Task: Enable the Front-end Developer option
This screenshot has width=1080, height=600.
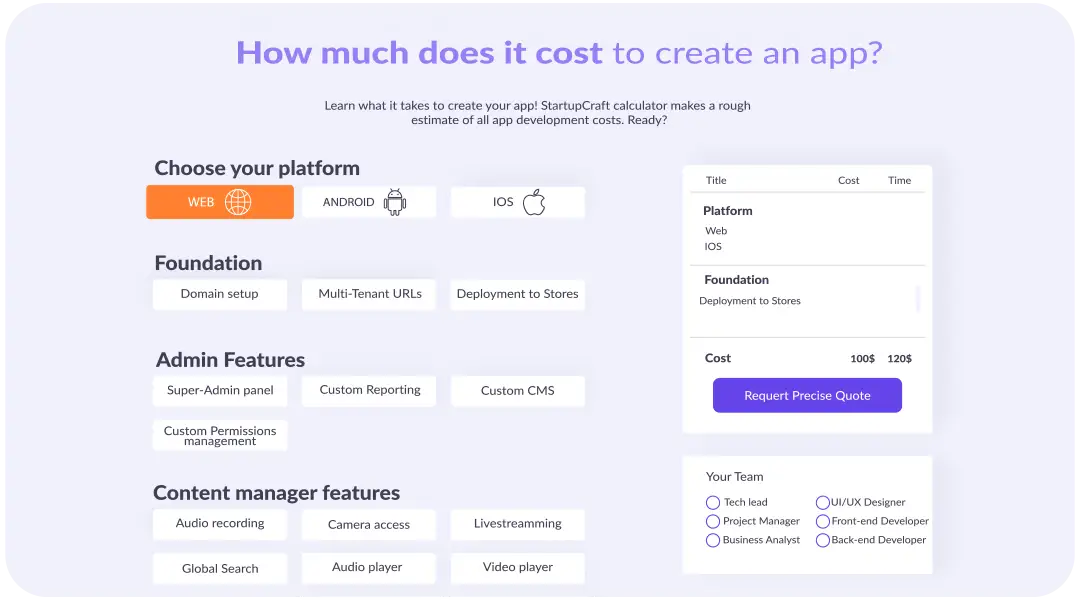Action: click(823, 521)
